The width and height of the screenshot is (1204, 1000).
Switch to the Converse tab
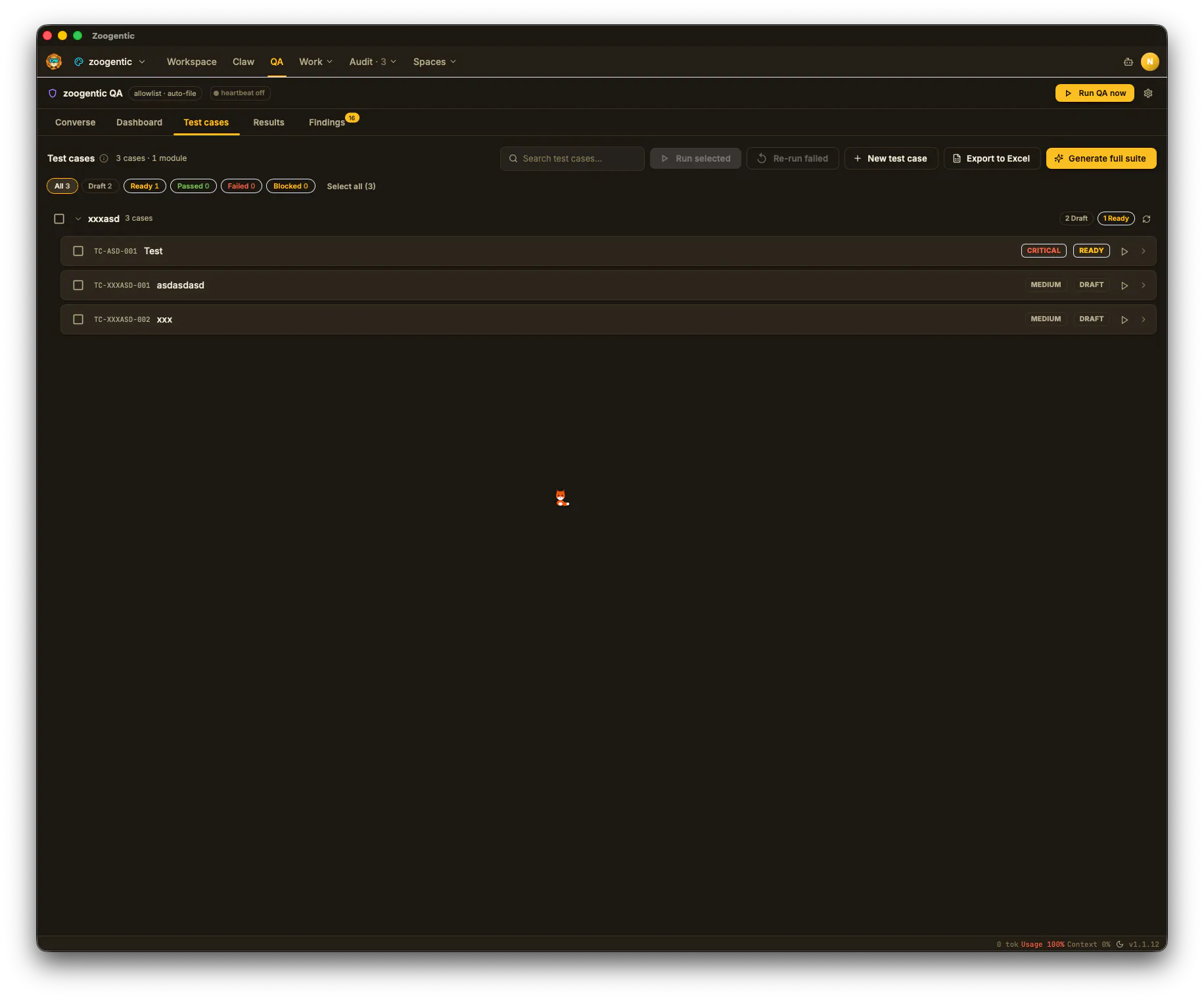pyautogui.click(x=76, y=122)
